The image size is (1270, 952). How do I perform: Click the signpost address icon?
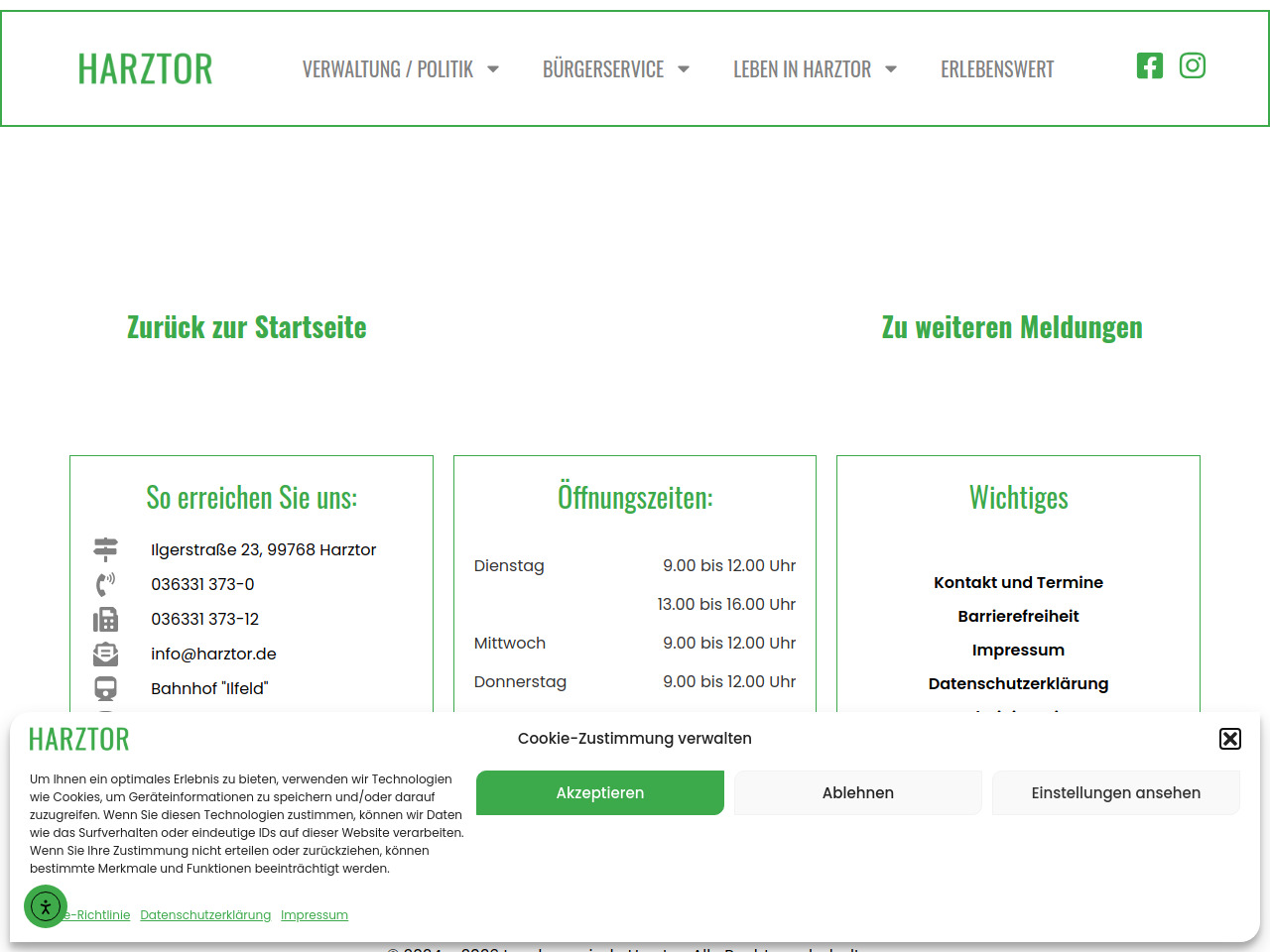[x=106, y=549]
